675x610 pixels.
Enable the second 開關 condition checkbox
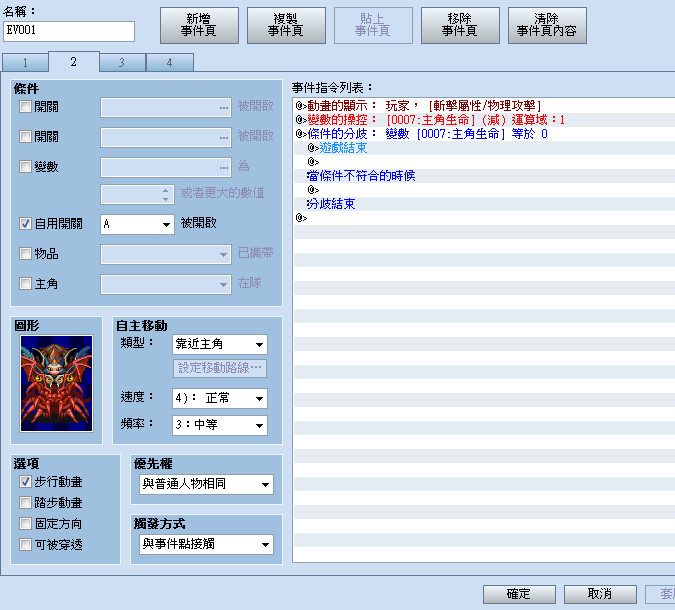coord(25,136)
